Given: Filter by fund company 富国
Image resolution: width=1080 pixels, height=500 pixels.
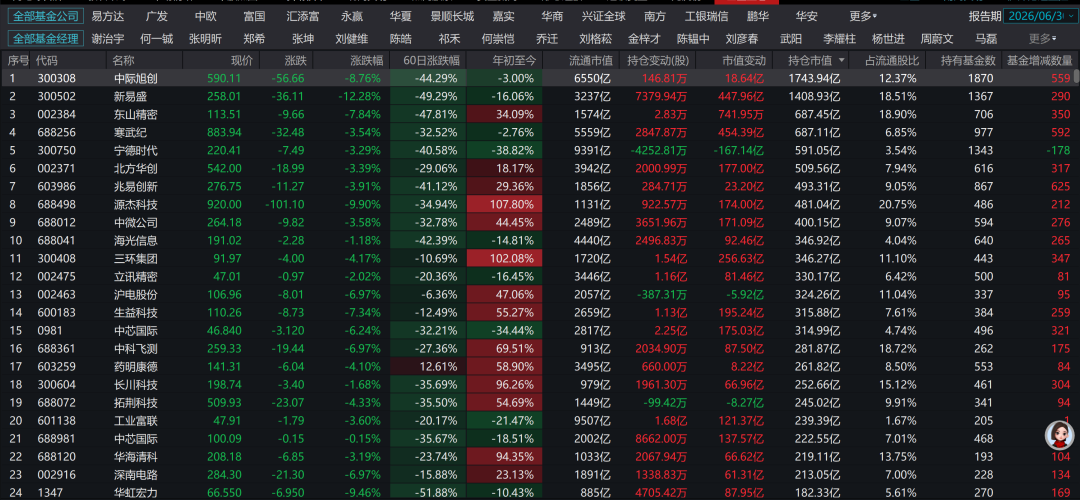Looking at the screenshot, I should click(x=255, y=16).
